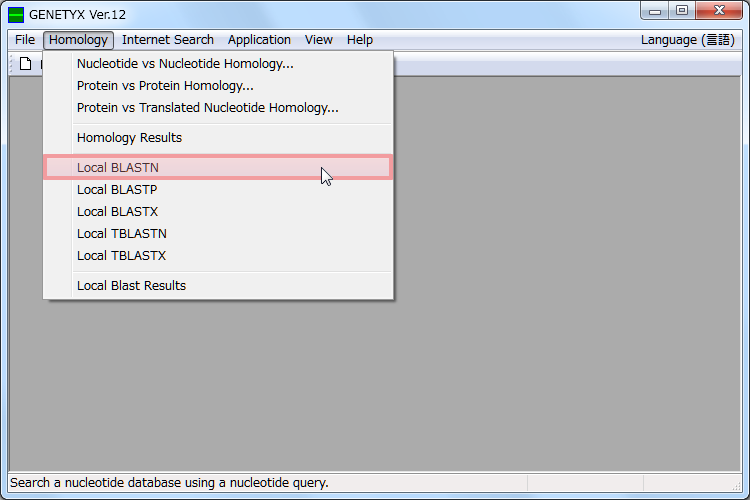Launch Local BLASTX

pos(218,212)
